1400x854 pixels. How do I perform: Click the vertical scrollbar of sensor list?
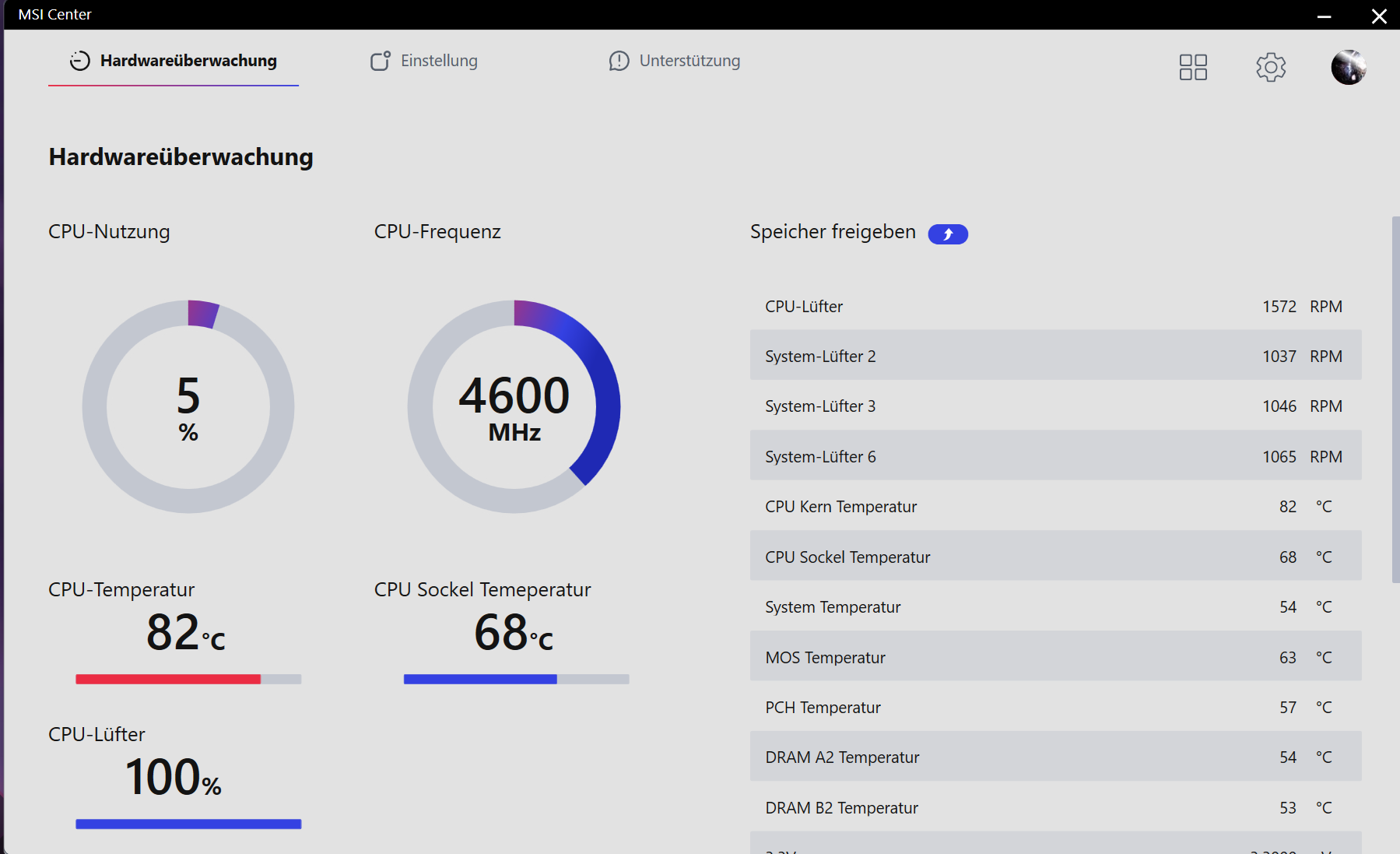click(x=1395, y=399)
